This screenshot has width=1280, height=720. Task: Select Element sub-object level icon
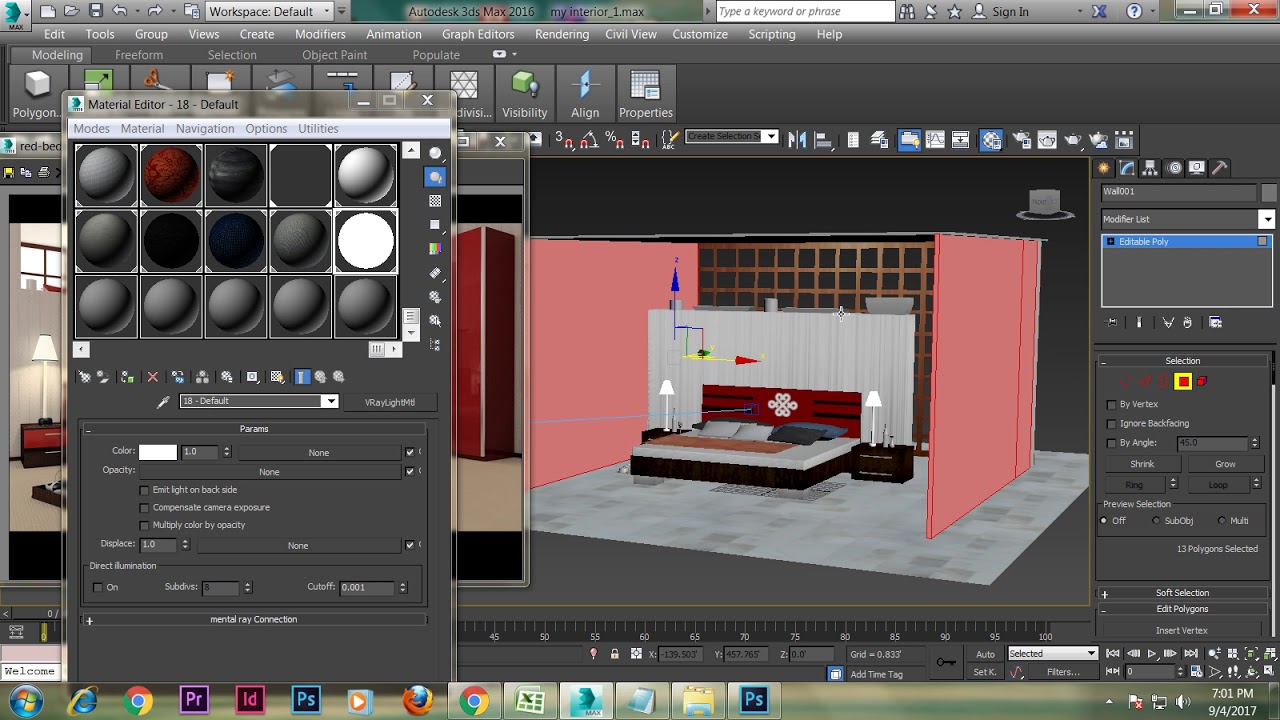pyautogui.click(x=1202, y=381)
